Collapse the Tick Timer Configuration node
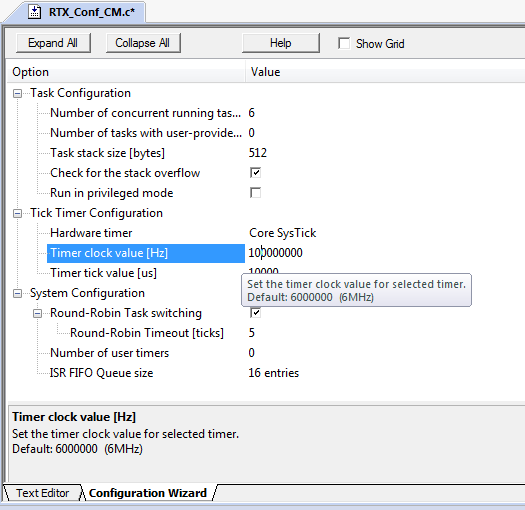 pos(17,213)
